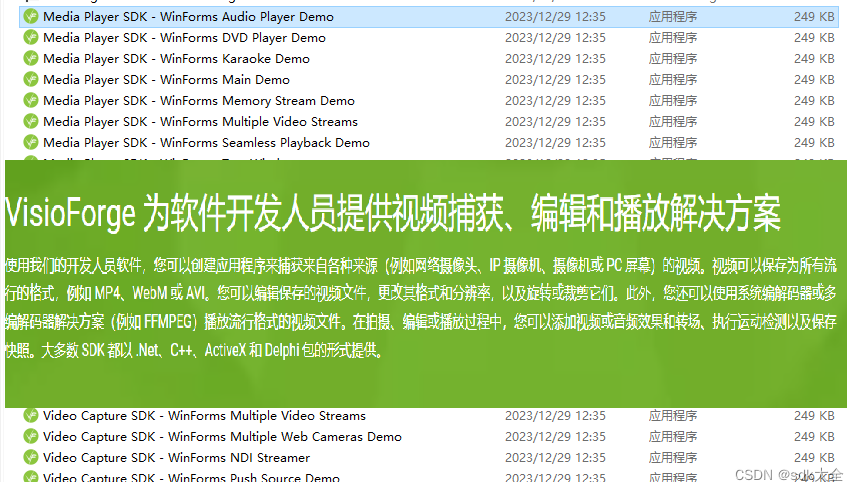Viewport: 859px width, 491px height.
Task: Click the WinForms NDI Streamer file icon
Action: [x=31, y=458]
